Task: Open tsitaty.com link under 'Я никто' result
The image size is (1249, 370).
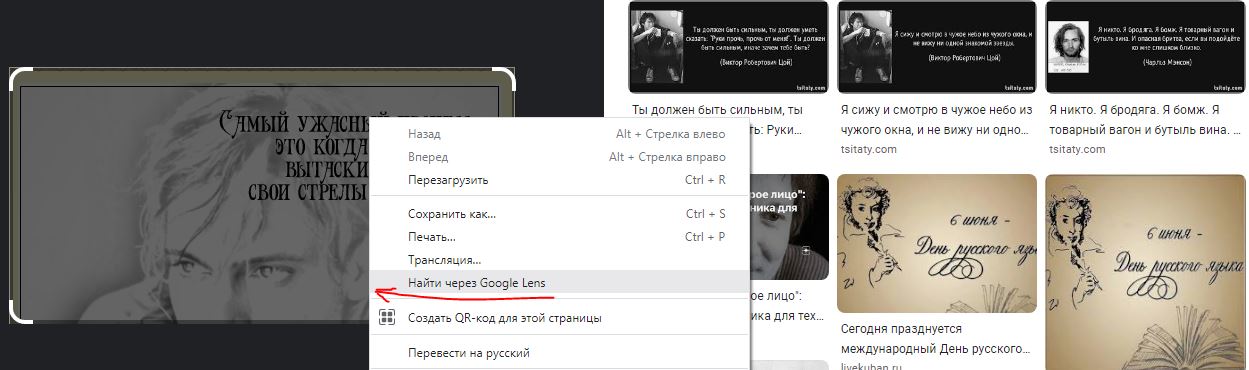Action: point(1077,149)
